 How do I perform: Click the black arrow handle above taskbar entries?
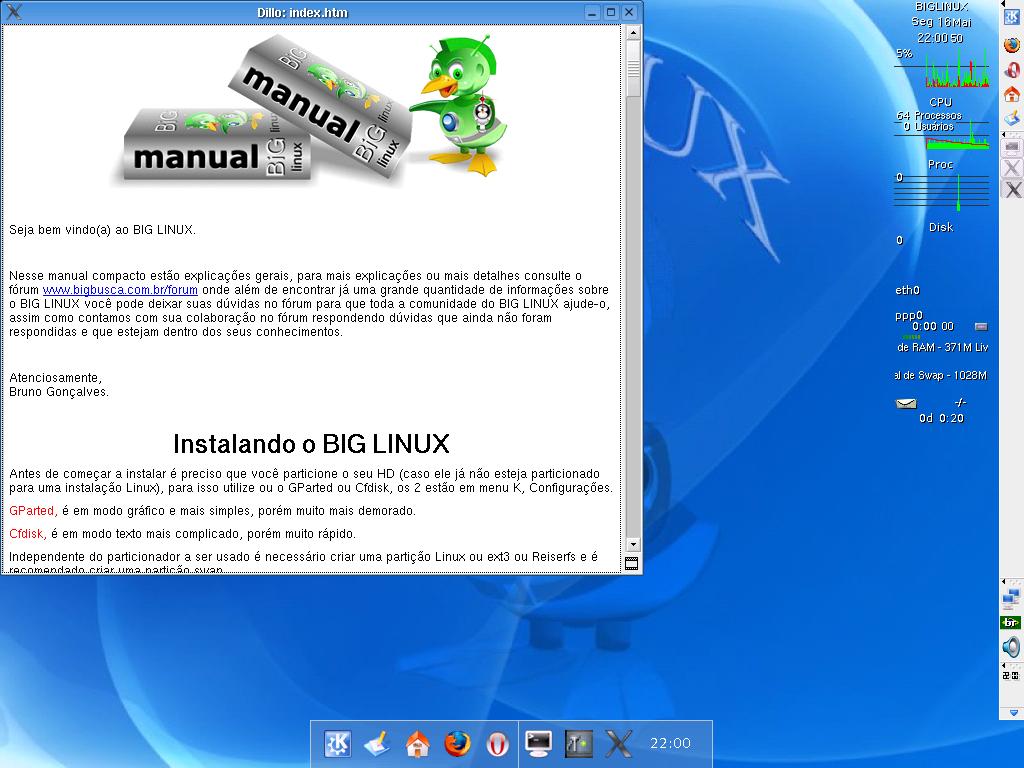tap(1003, 135)
